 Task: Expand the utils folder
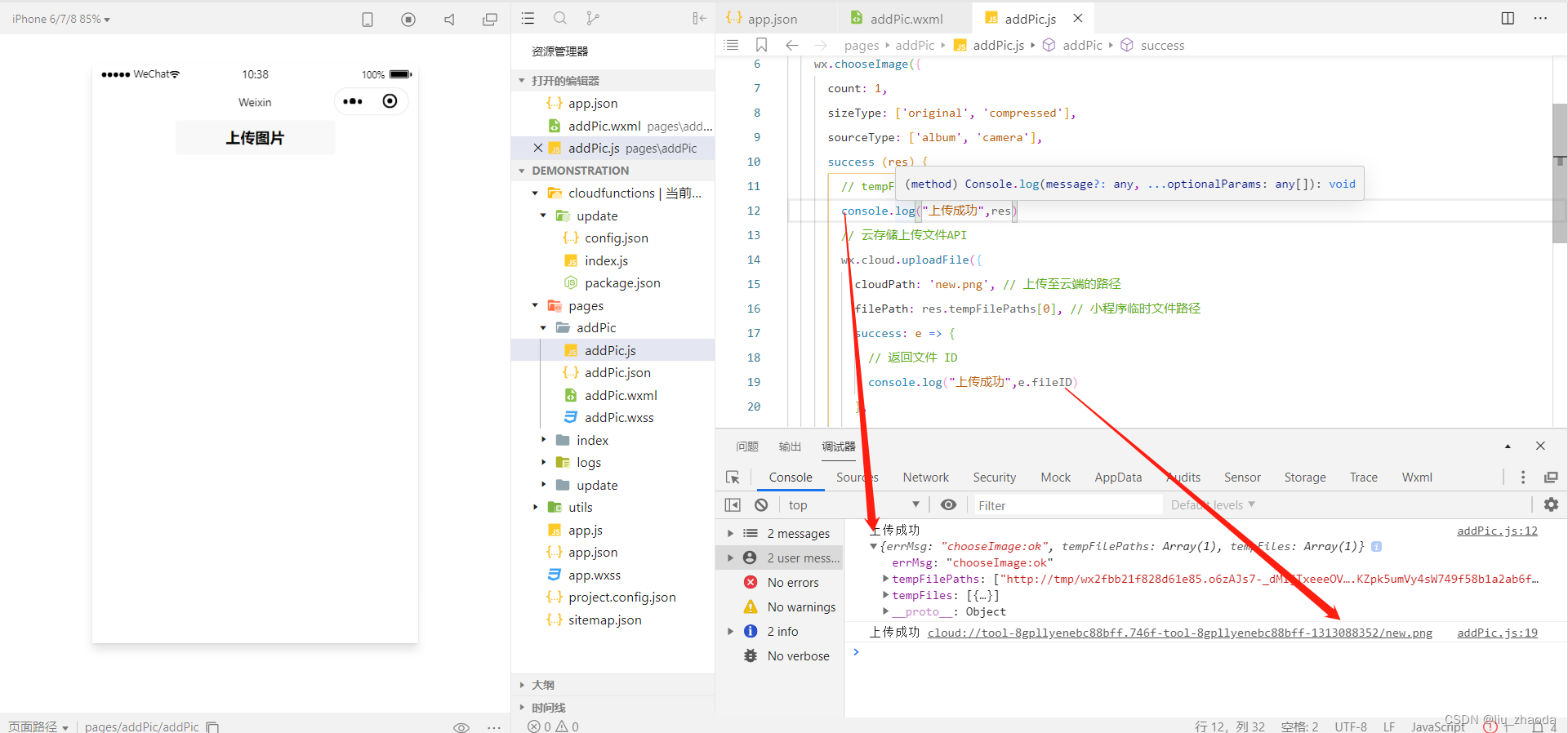click(535, 508)
